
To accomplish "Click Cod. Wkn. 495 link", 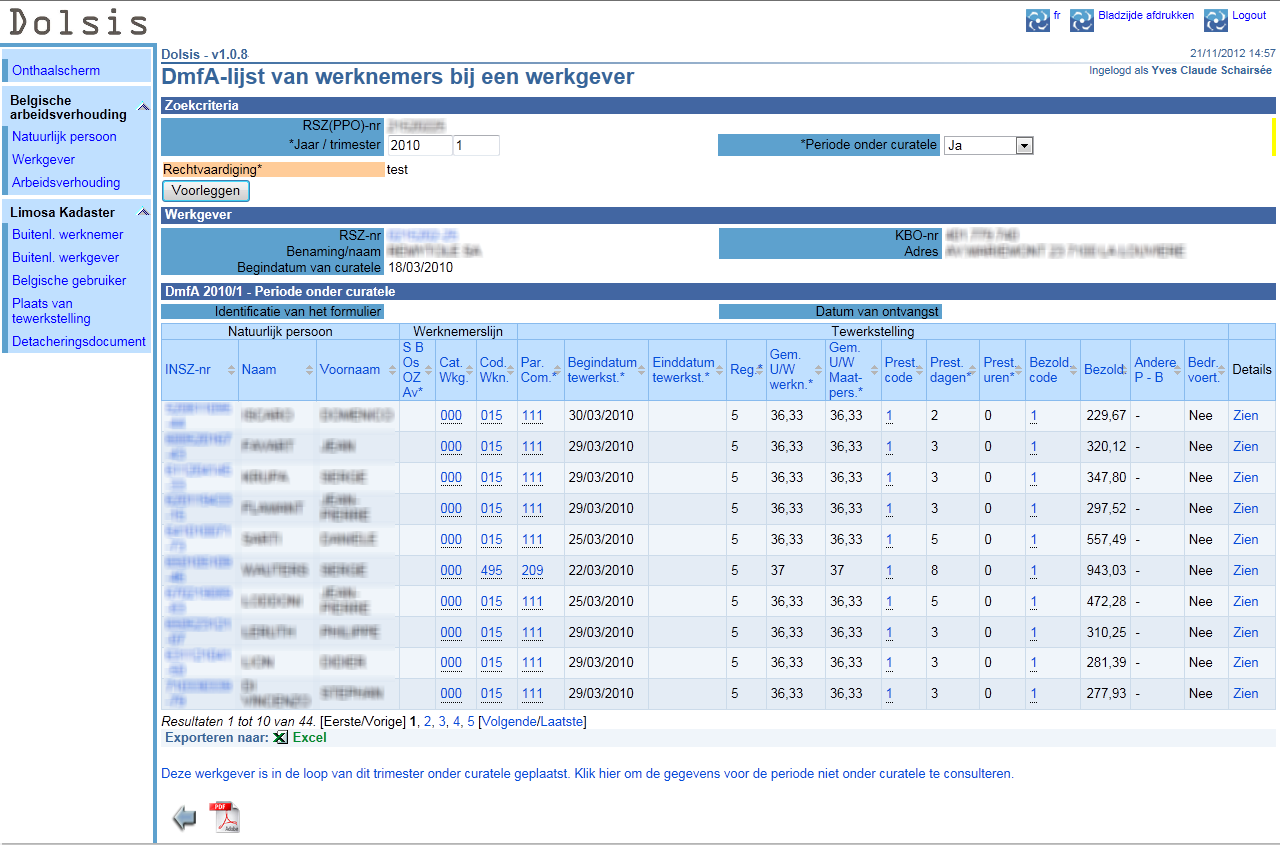I will pyautogui.click(x=491, y=571).
